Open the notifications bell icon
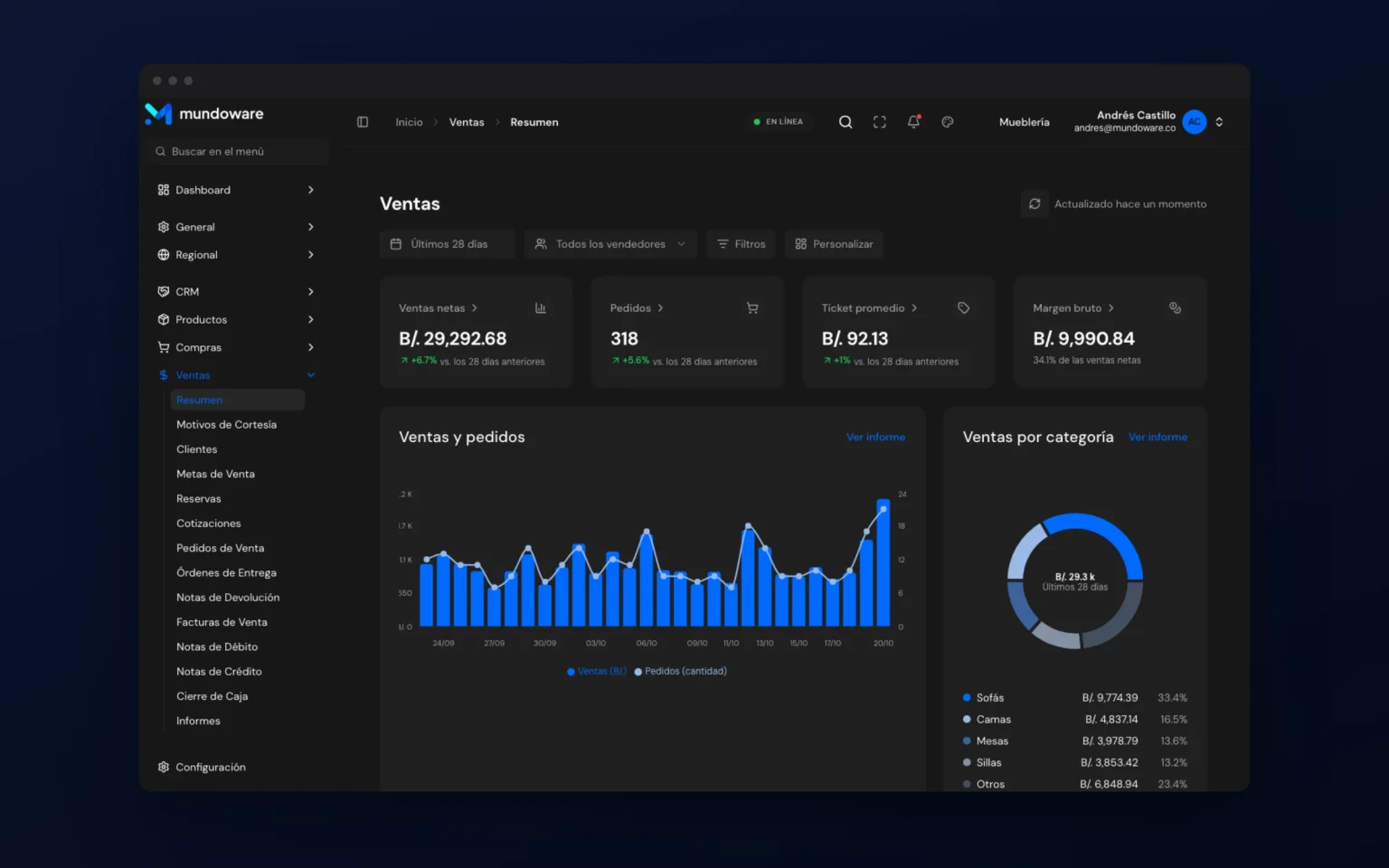The height and width of the screenshot is (868, 1389). [913, 122]
